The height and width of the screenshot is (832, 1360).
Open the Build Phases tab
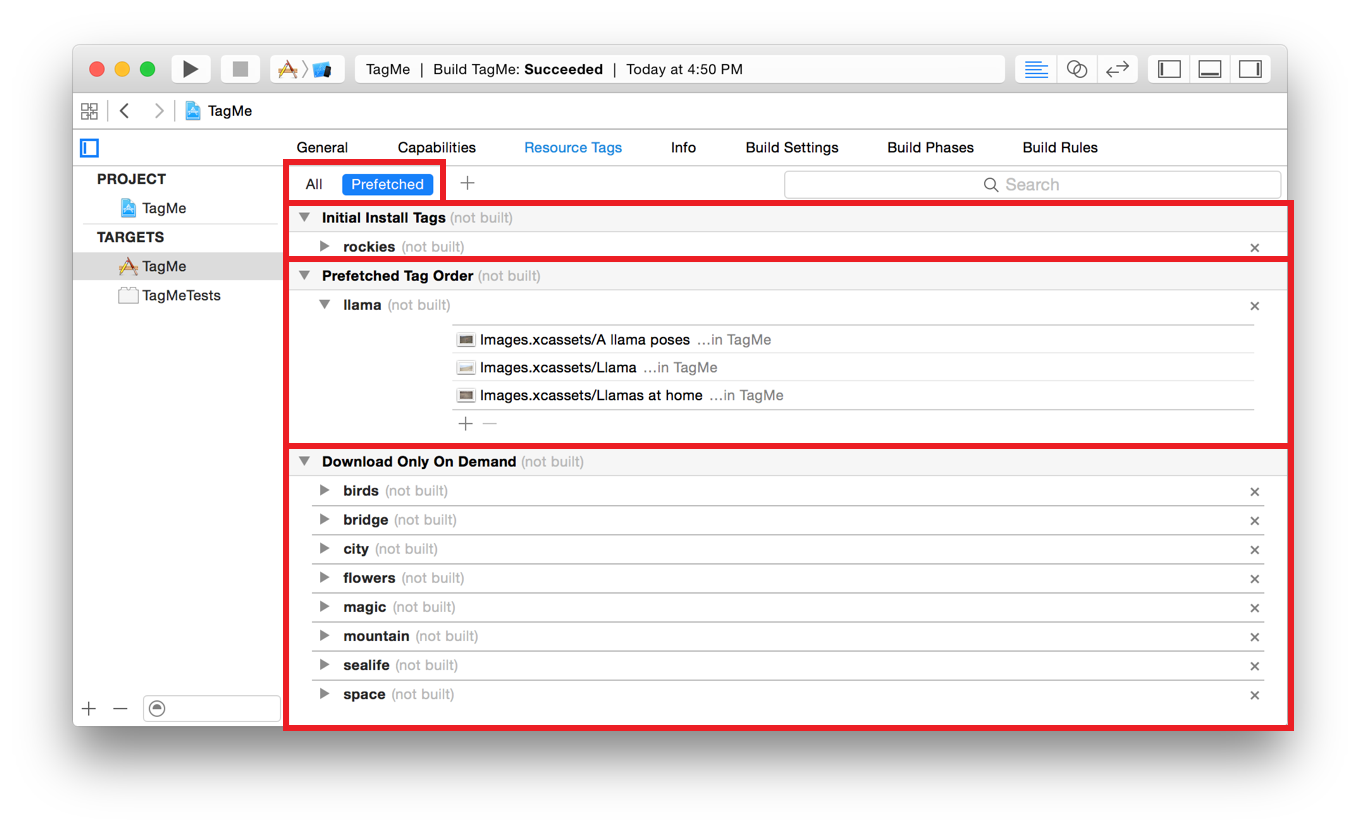pos(931,147)
